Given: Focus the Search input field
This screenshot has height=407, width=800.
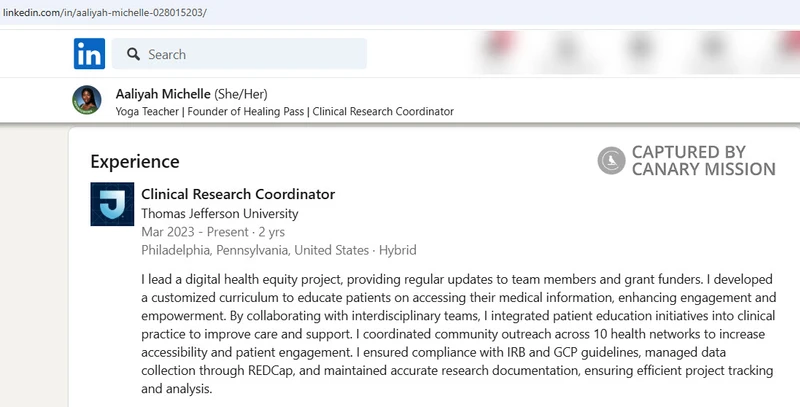Looking at the screenshot, I should click(x=239, y=54).
